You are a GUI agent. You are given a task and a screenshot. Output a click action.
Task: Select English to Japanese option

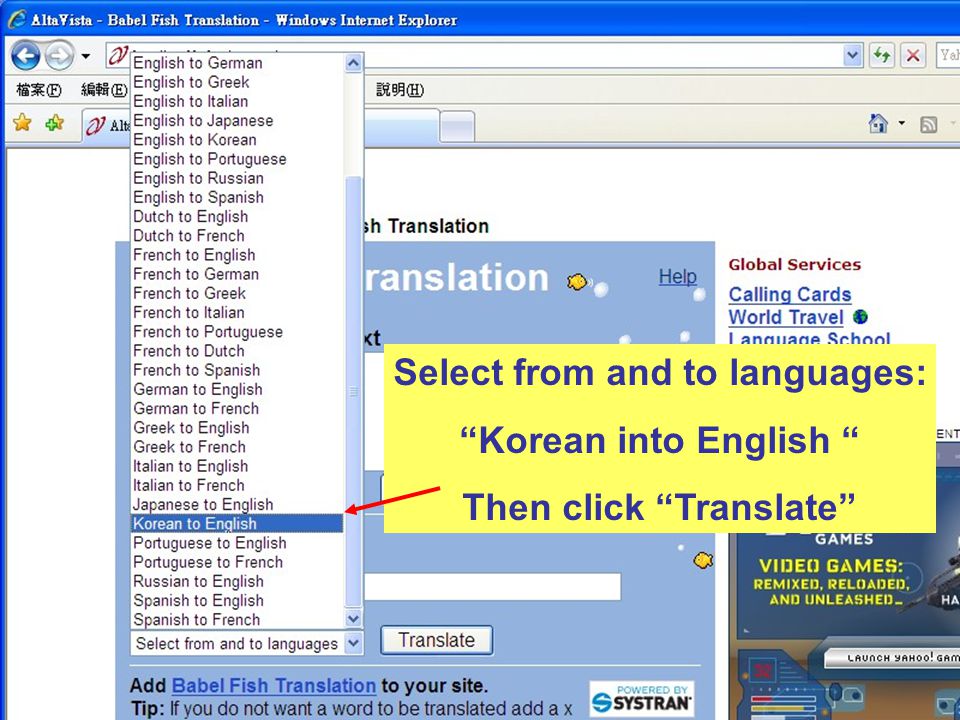coord(238,121)
